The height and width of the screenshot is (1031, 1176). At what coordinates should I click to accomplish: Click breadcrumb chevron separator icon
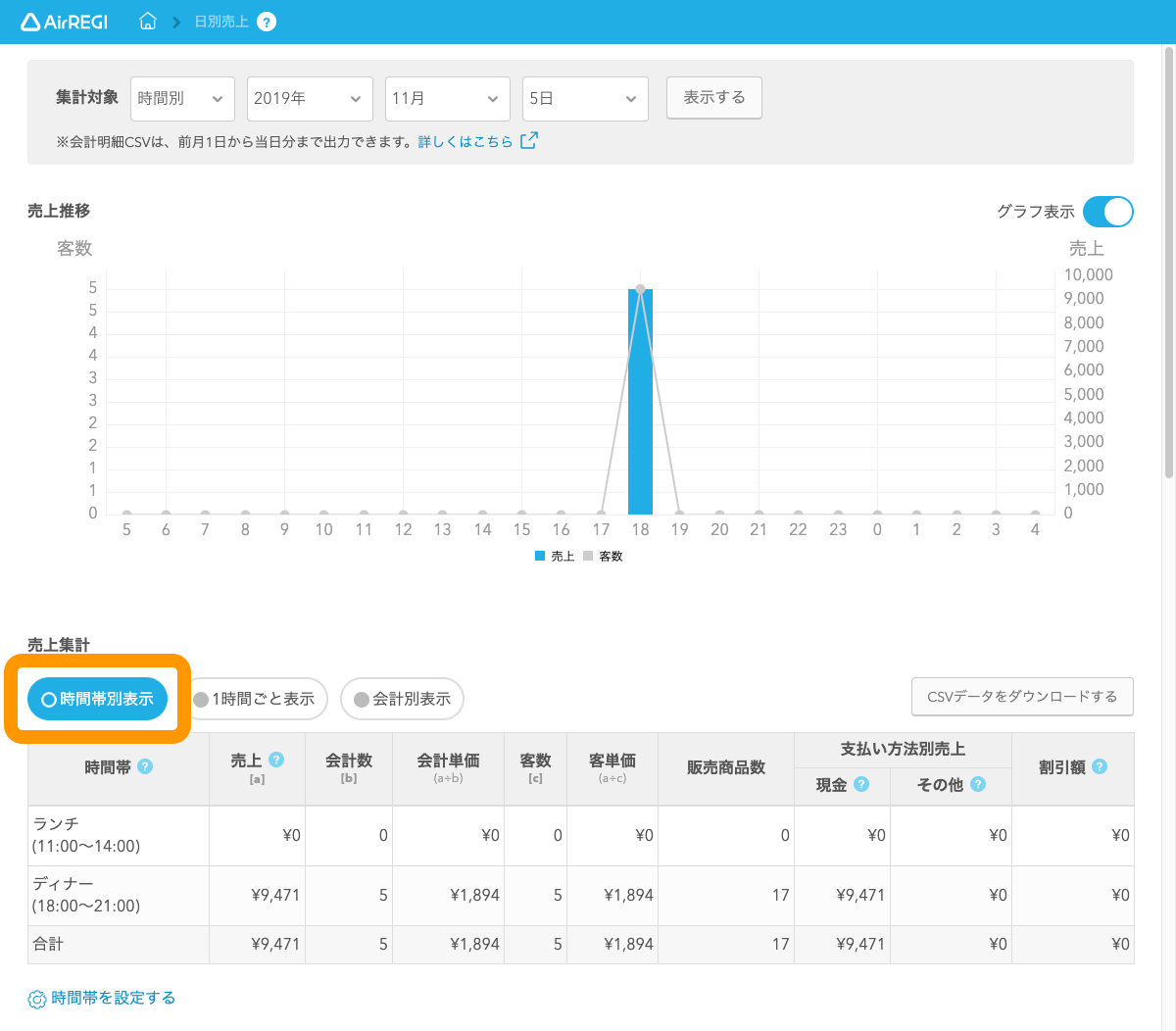(177, 22)
